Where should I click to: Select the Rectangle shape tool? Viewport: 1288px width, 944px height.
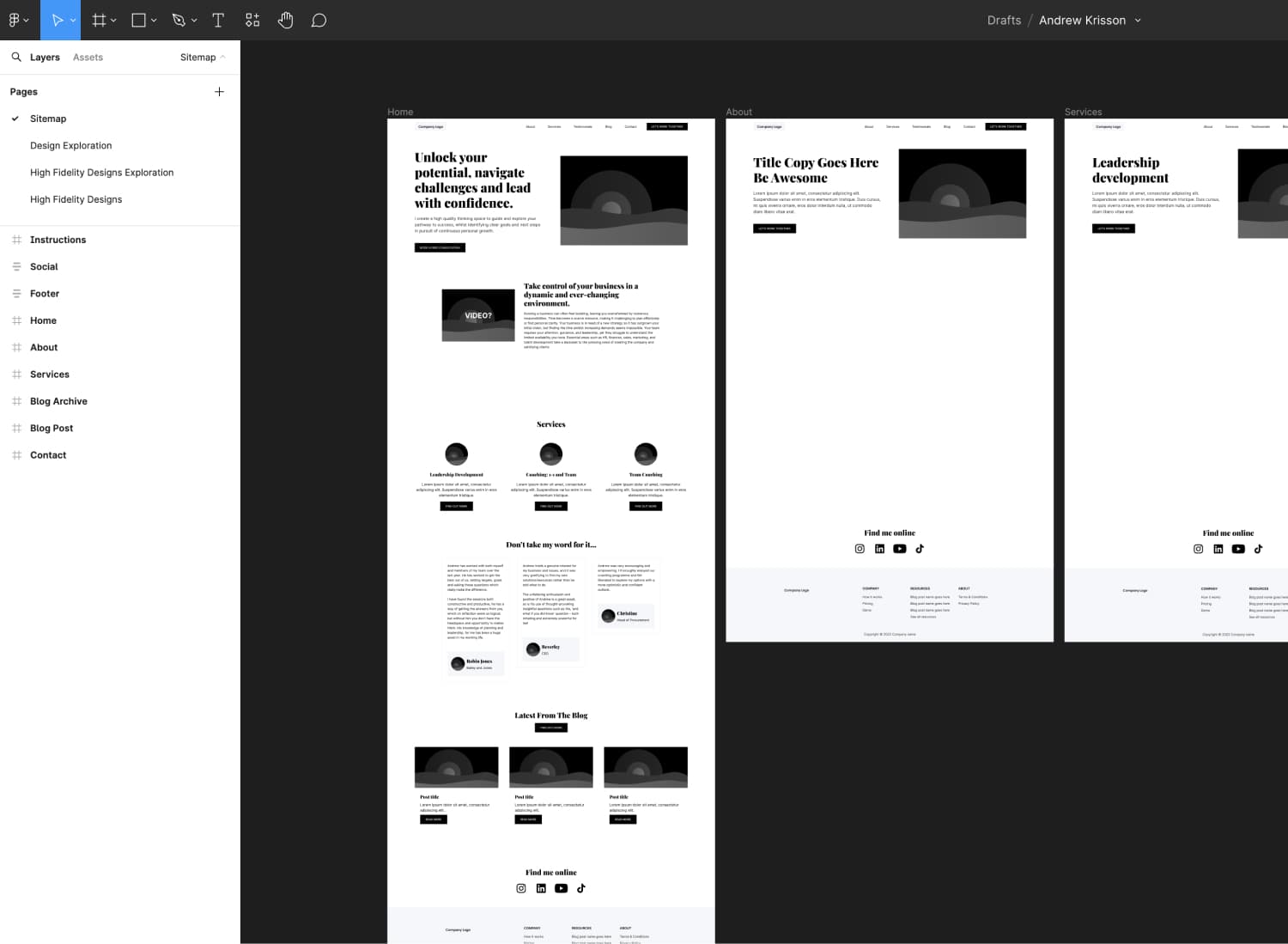click(137, 19)
